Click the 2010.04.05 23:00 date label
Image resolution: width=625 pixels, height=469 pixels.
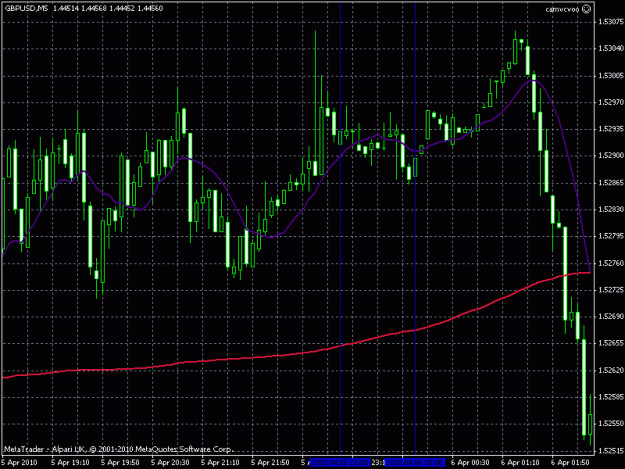click(340, 463)
